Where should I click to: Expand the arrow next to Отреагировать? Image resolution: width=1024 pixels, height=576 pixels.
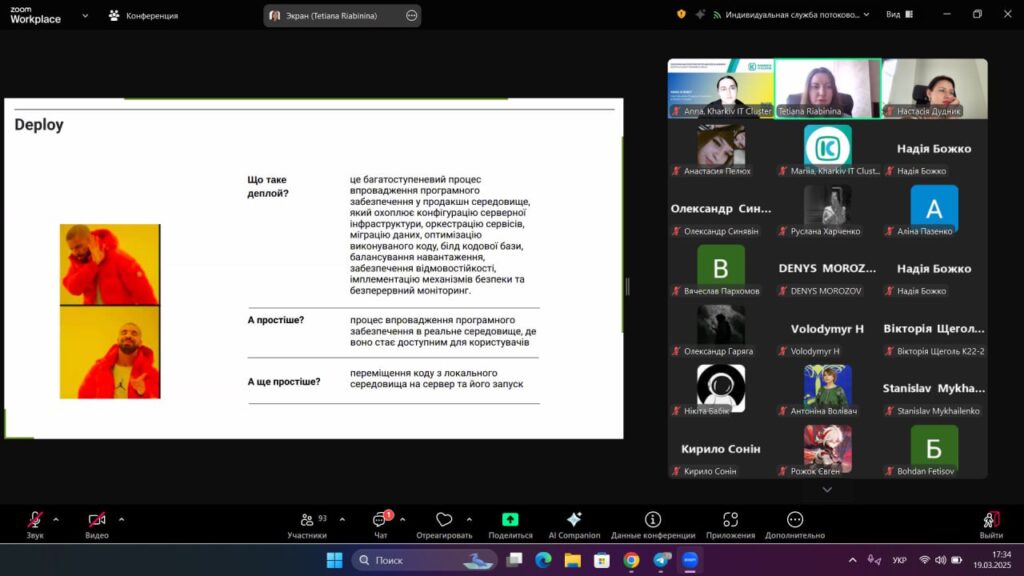[469, 520]
